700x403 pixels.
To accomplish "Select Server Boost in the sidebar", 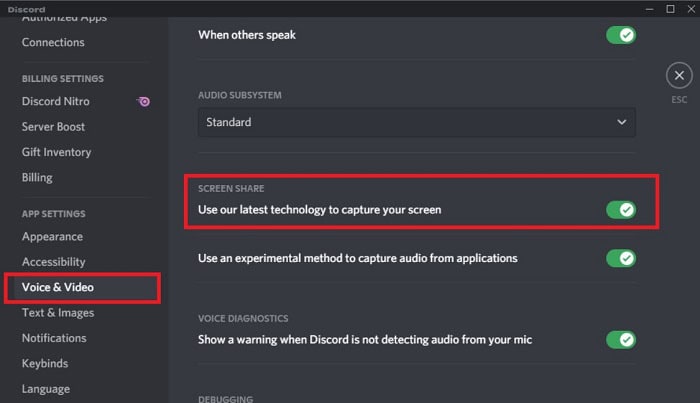I will (x=53, y=127).
